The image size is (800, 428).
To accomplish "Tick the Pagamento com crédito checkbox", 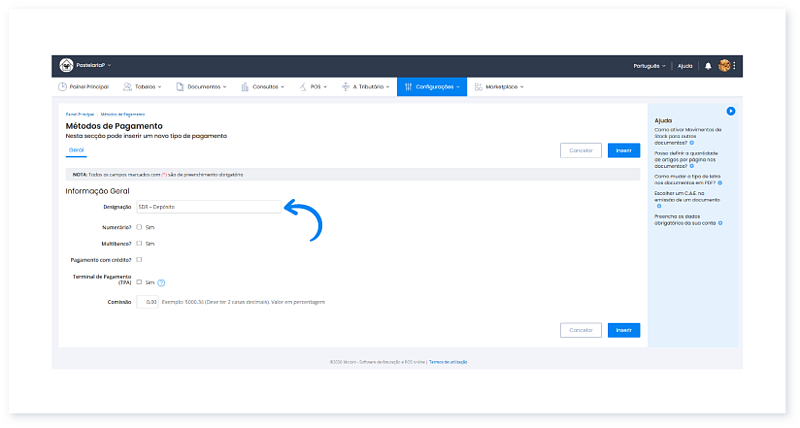I will pyautogui.click(x=139, y=260).
